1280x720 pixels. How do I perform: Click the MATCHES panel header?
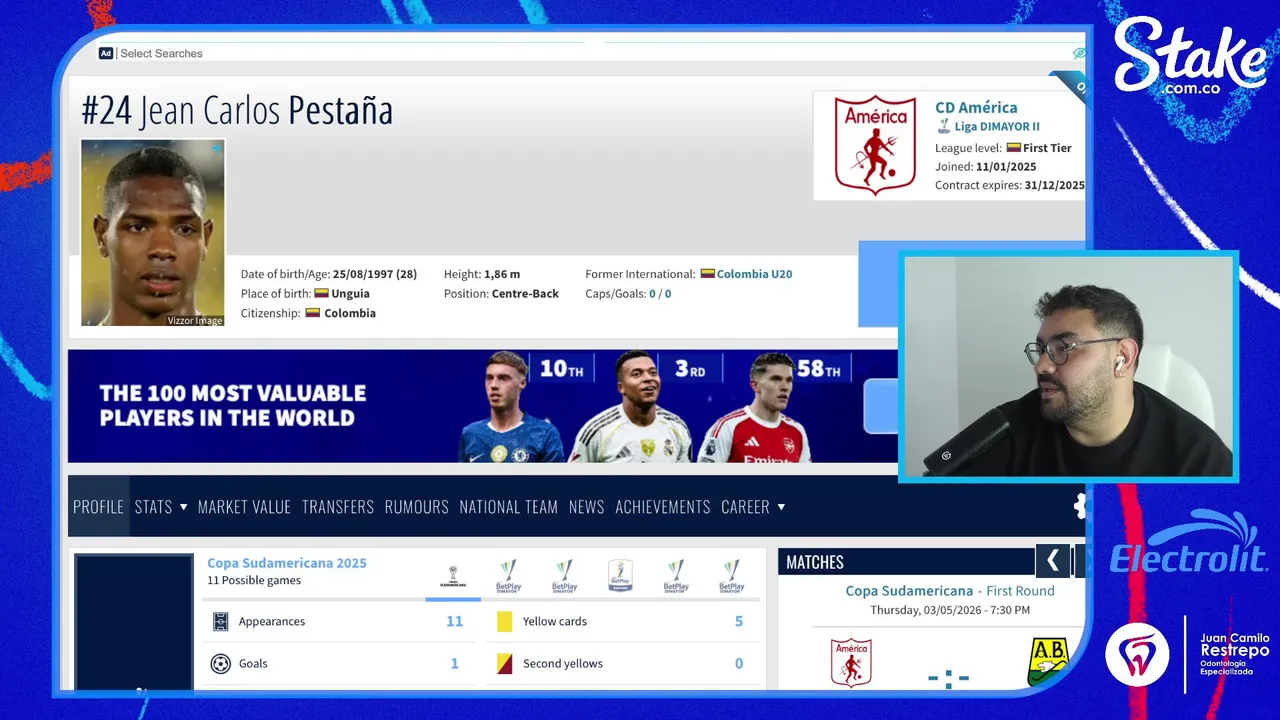pyautogui.click(x=906, y=562)
